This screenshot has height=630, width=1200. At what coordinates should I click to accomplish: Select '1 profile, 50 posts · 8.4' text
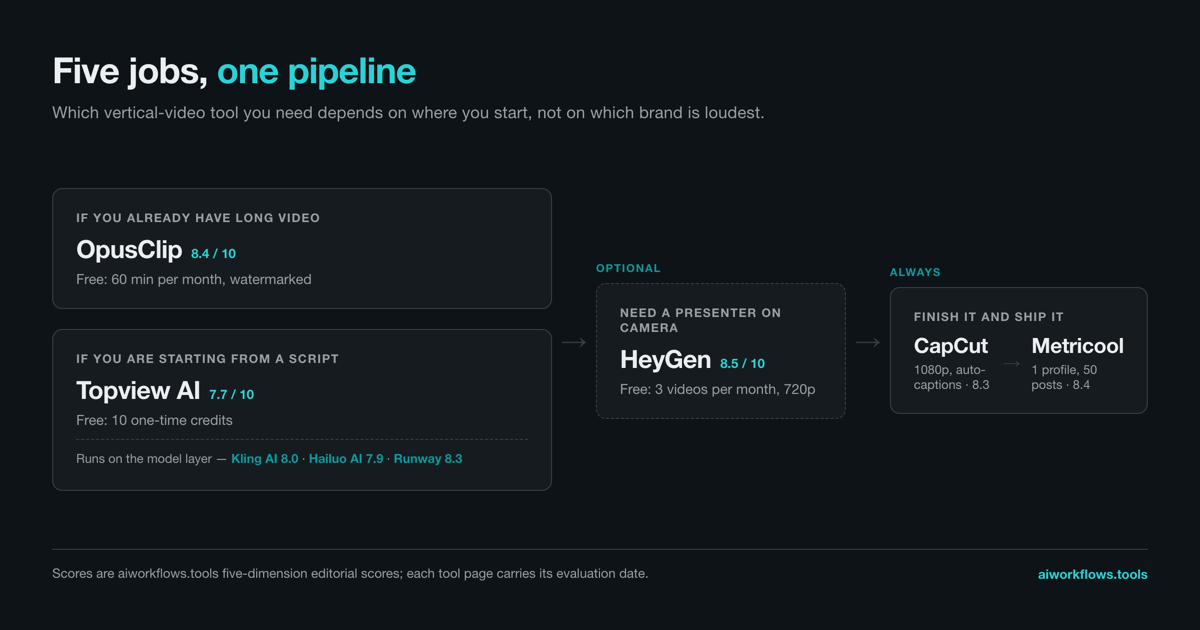1065,377
